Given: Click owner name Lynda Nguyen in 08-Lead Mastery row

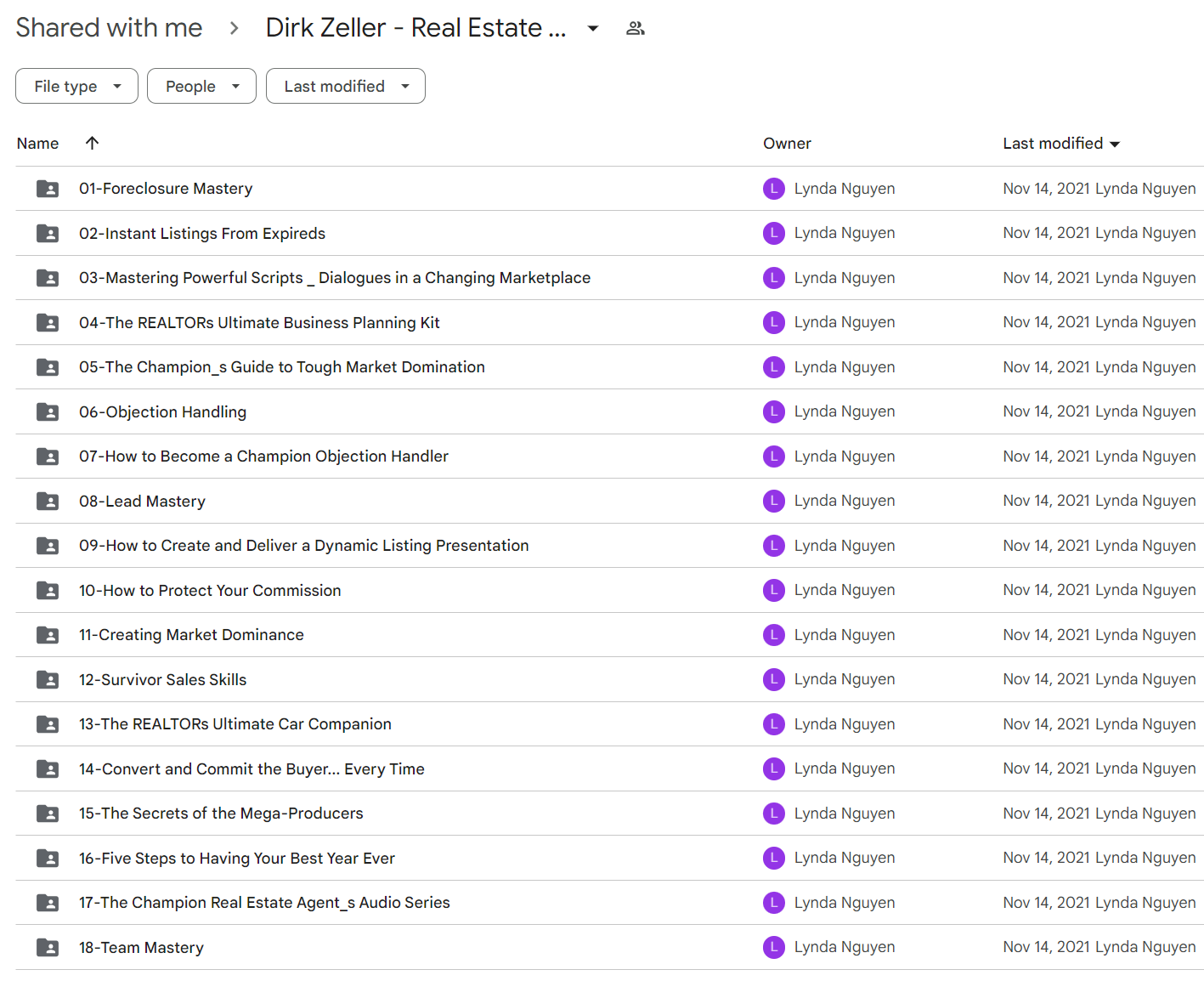Looking at the screenshot, I should [845, 501].
